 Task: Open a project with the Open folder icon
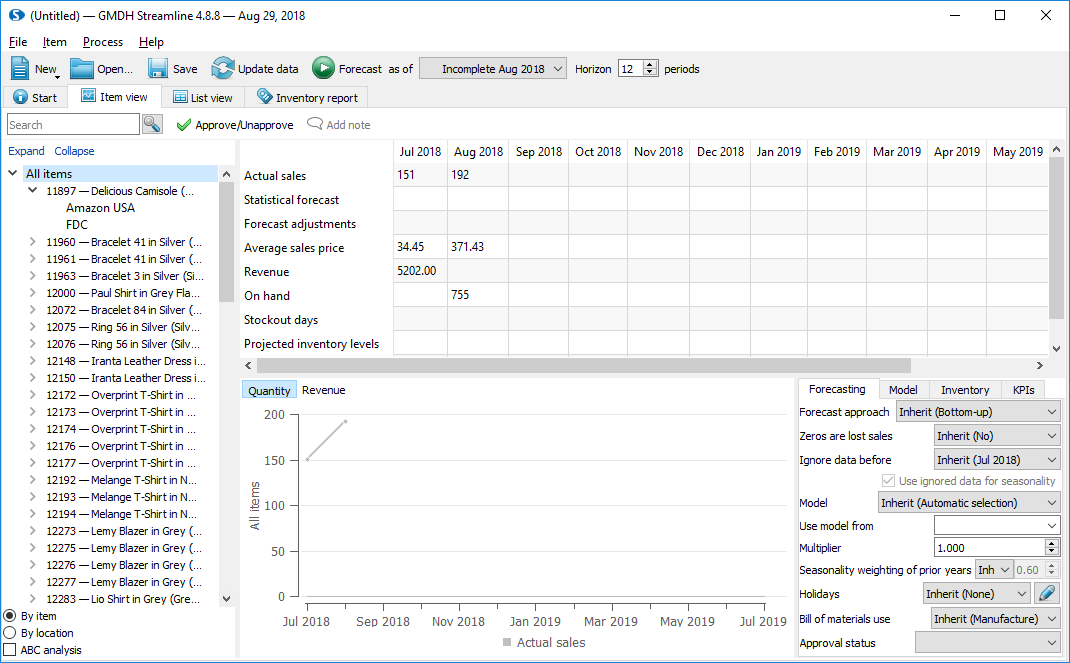(82, 68)
